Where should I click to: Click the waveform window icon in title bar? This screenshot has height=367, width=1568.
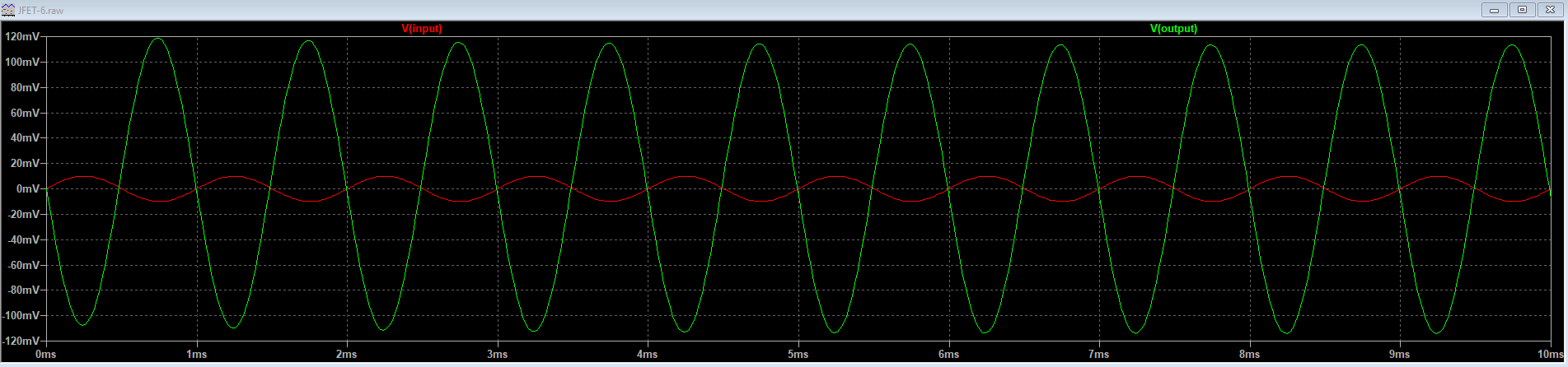click(x=9, y=10)
